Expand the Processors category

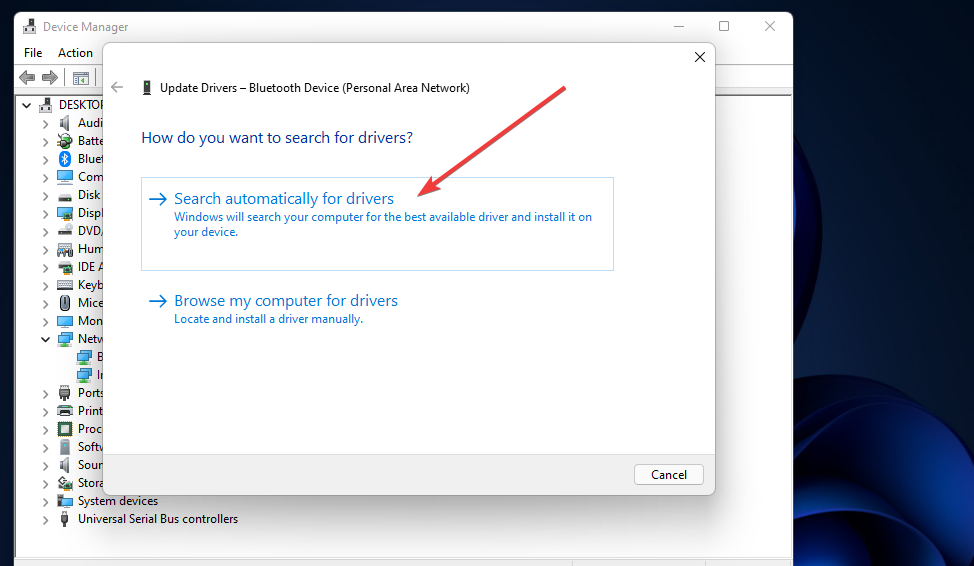click(x=45, y=429)
